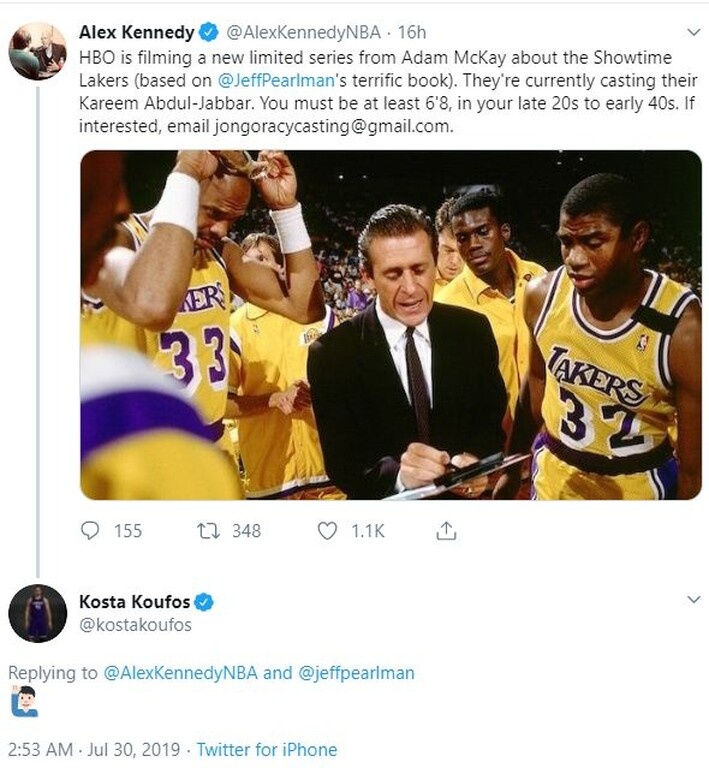Share the tweet via the upload icon

coord(446,531)
